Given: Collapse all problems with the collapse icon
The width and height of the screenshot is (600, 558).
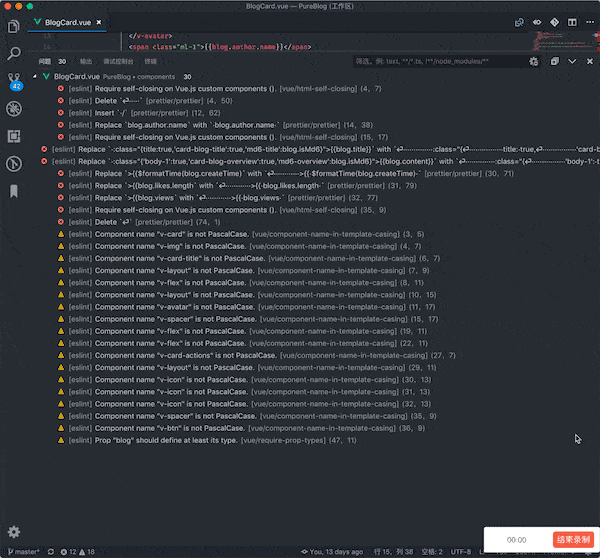Looking at the screenshot, I should (x=554, y=61).
